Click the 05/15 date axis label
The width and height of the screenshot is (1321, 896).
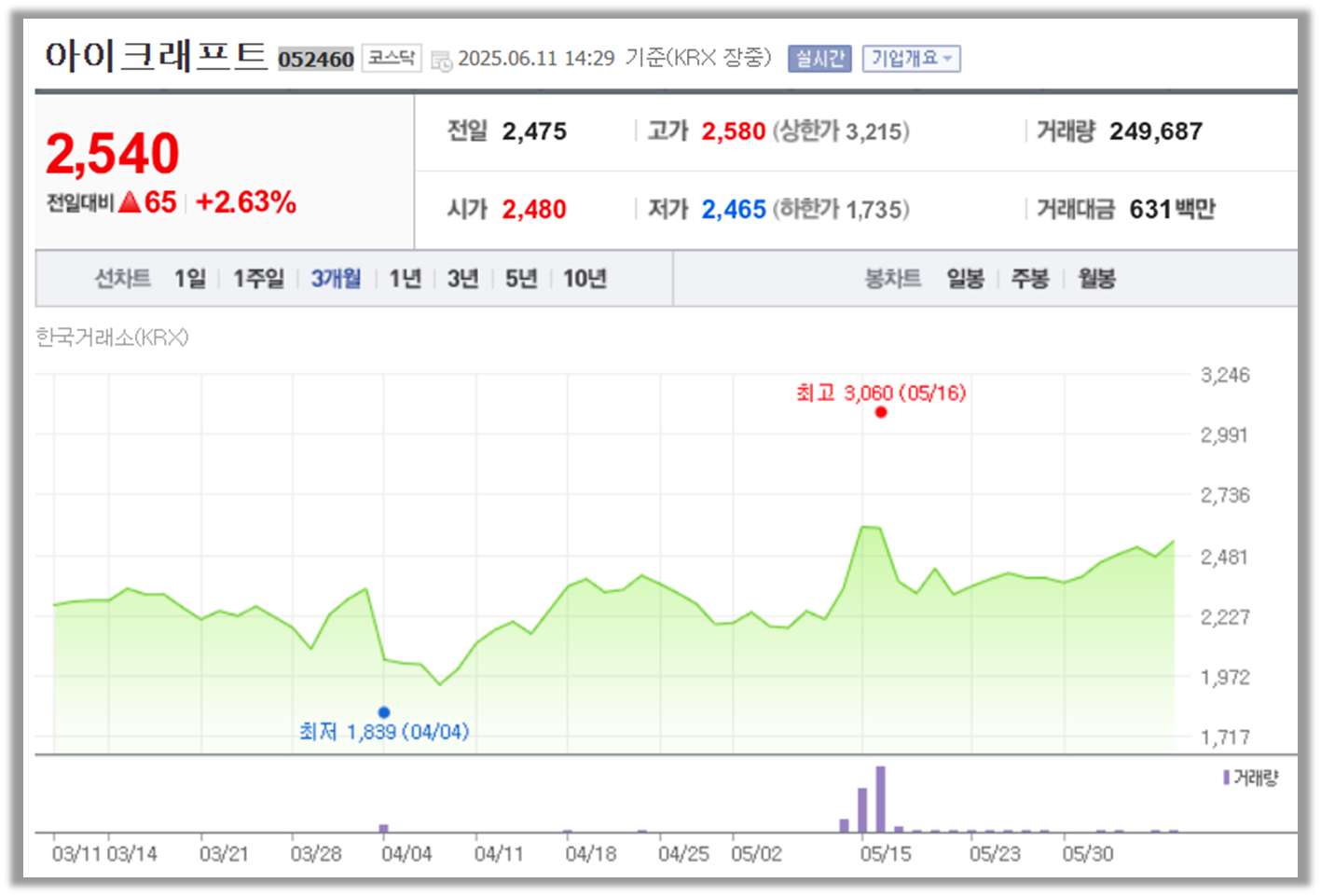[x=886, y=853]
